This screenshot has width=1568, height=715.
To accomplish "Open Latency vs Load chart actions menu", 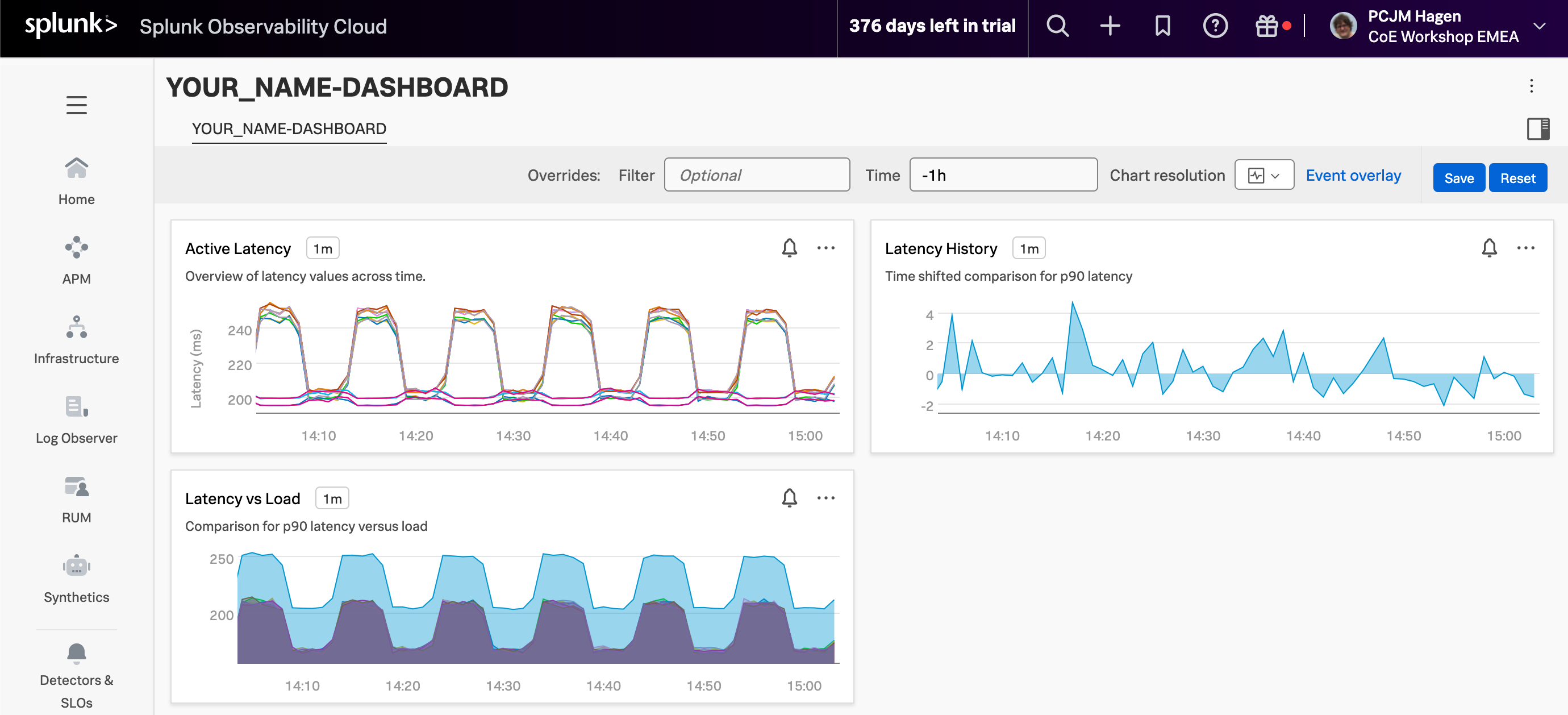I will 825,498.
